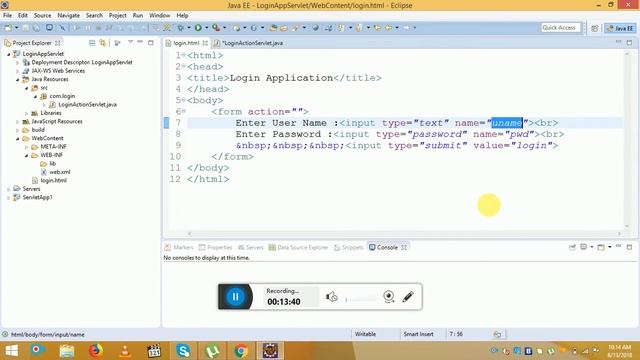
Task: Click the Run on server external tools icon
Action: coord(216,28)
